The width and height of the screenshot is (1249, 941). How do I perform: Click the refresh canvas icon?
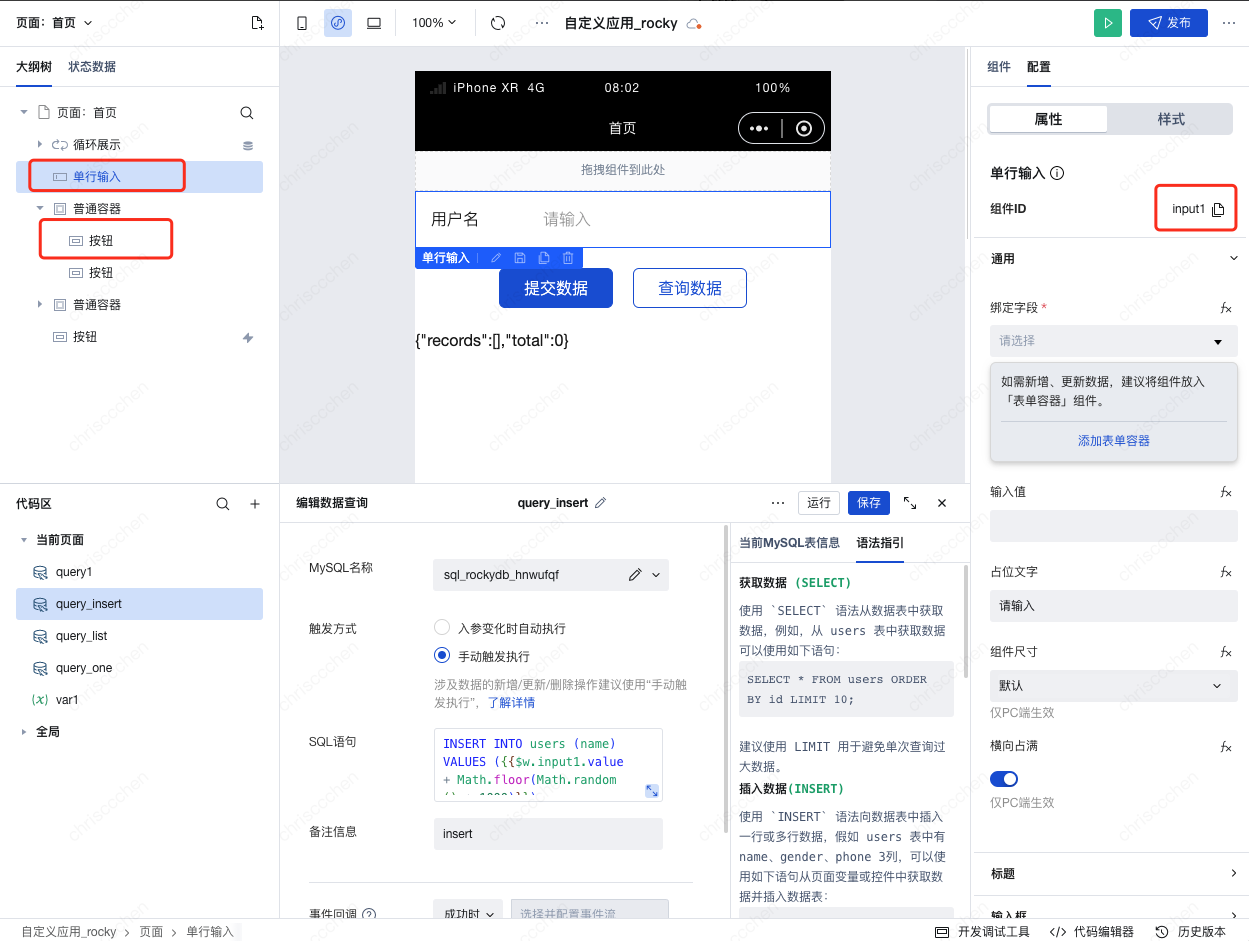(498, 23)
